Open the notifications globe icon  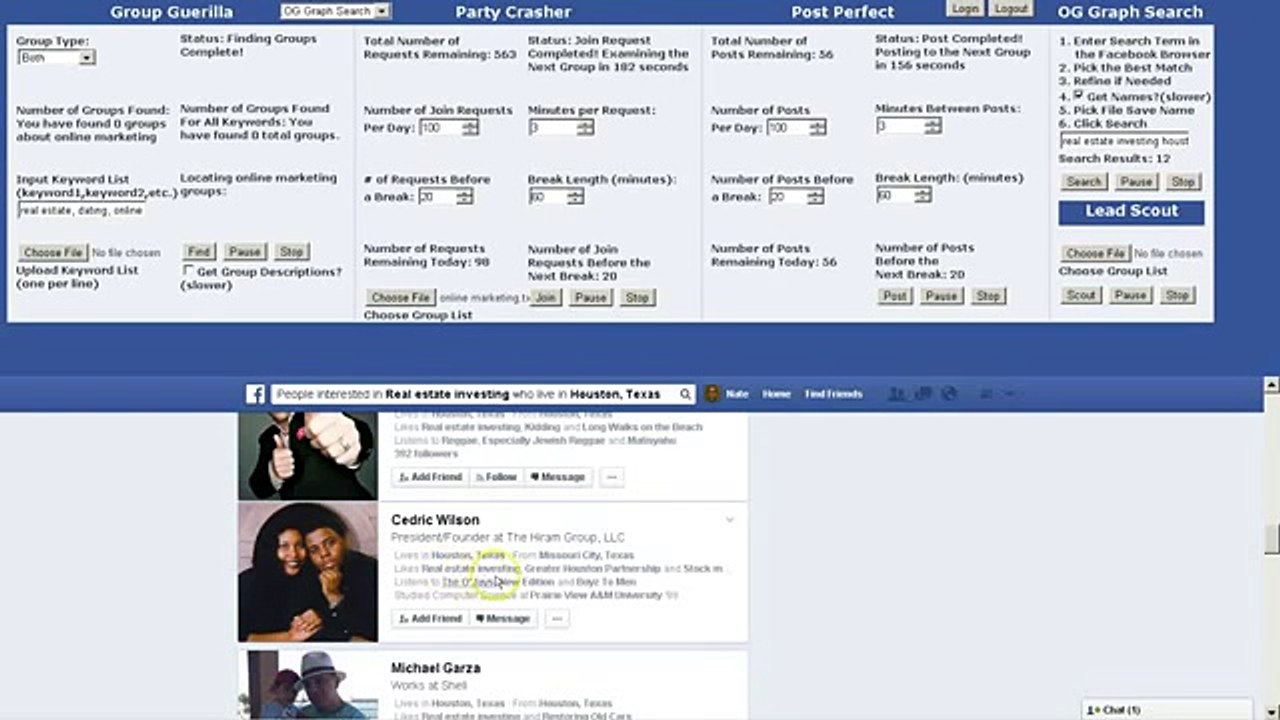click(949, 394)
